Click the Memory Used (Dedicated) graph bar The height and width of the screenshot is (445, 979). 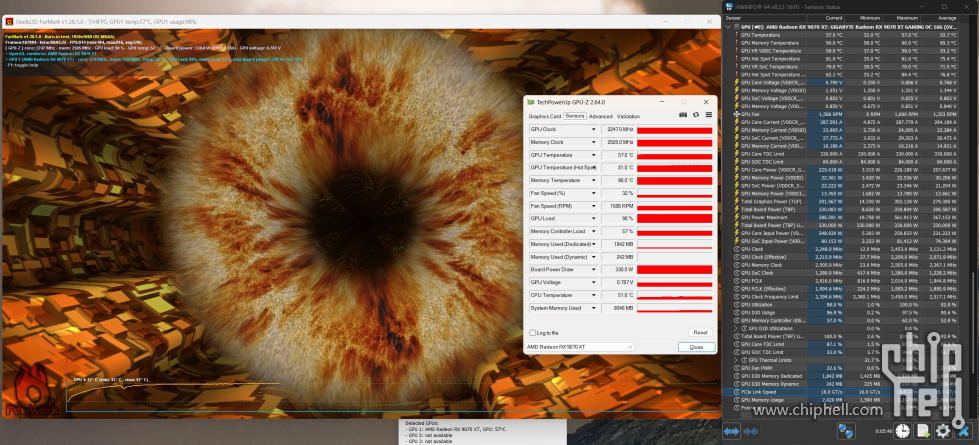pyautogui.click(x=674, y=244)
